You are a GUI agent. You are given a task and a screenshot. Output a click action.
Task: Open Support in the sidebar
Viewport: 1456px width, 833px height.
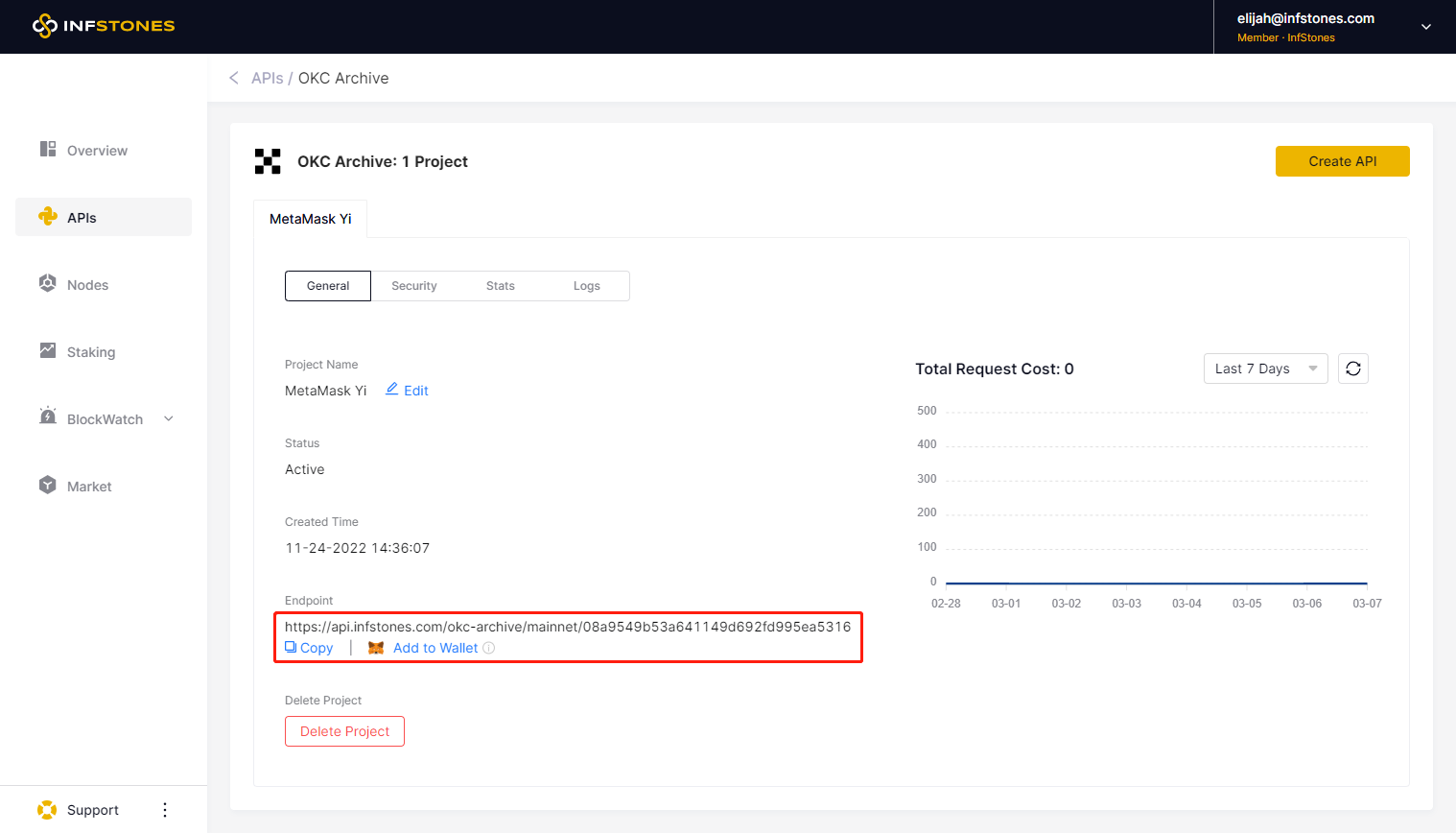point(93,810)
